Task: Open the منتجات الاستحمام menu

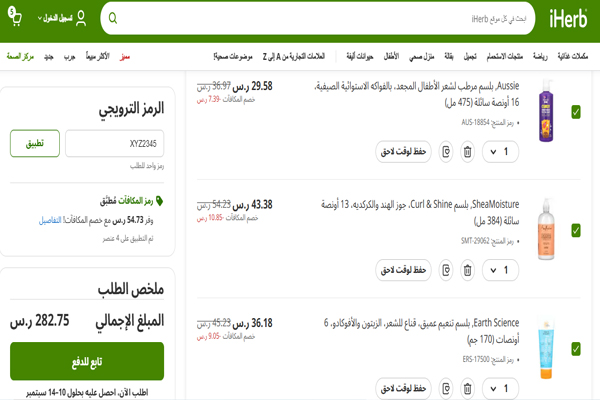Action: [x=504, y=57]
